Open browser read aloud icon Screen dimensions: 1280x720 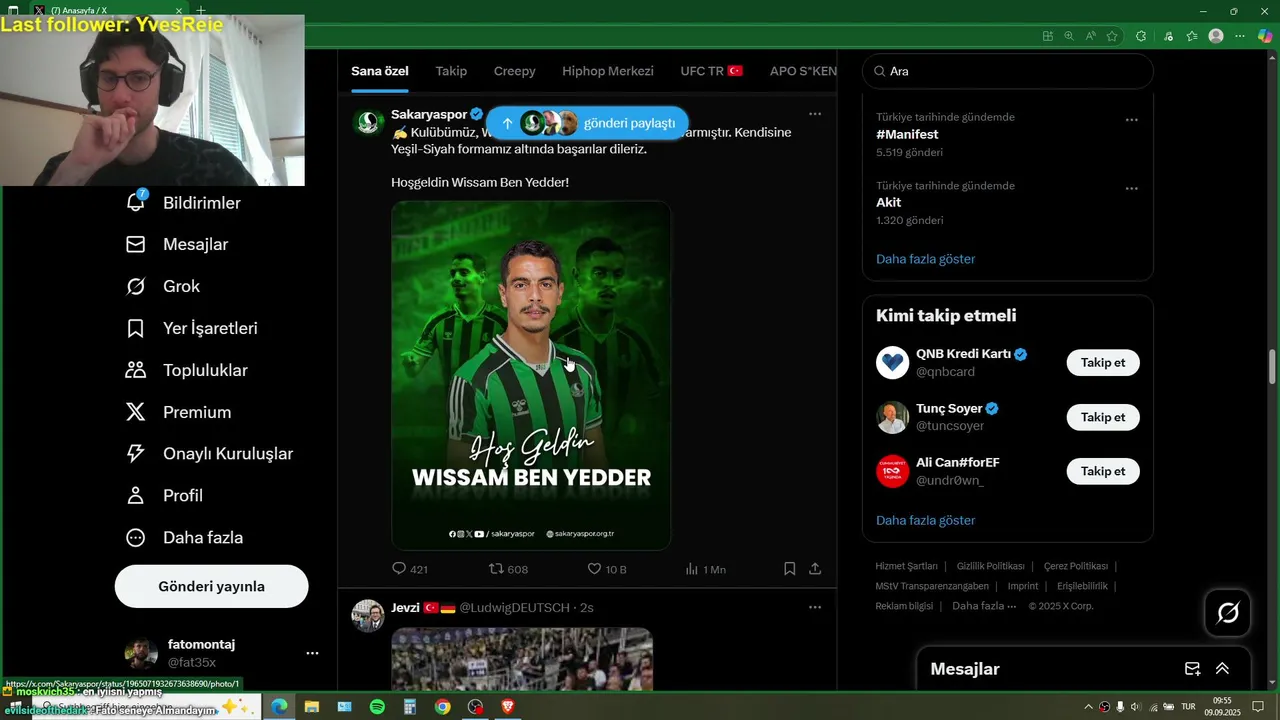click(x=1091, y=36)
